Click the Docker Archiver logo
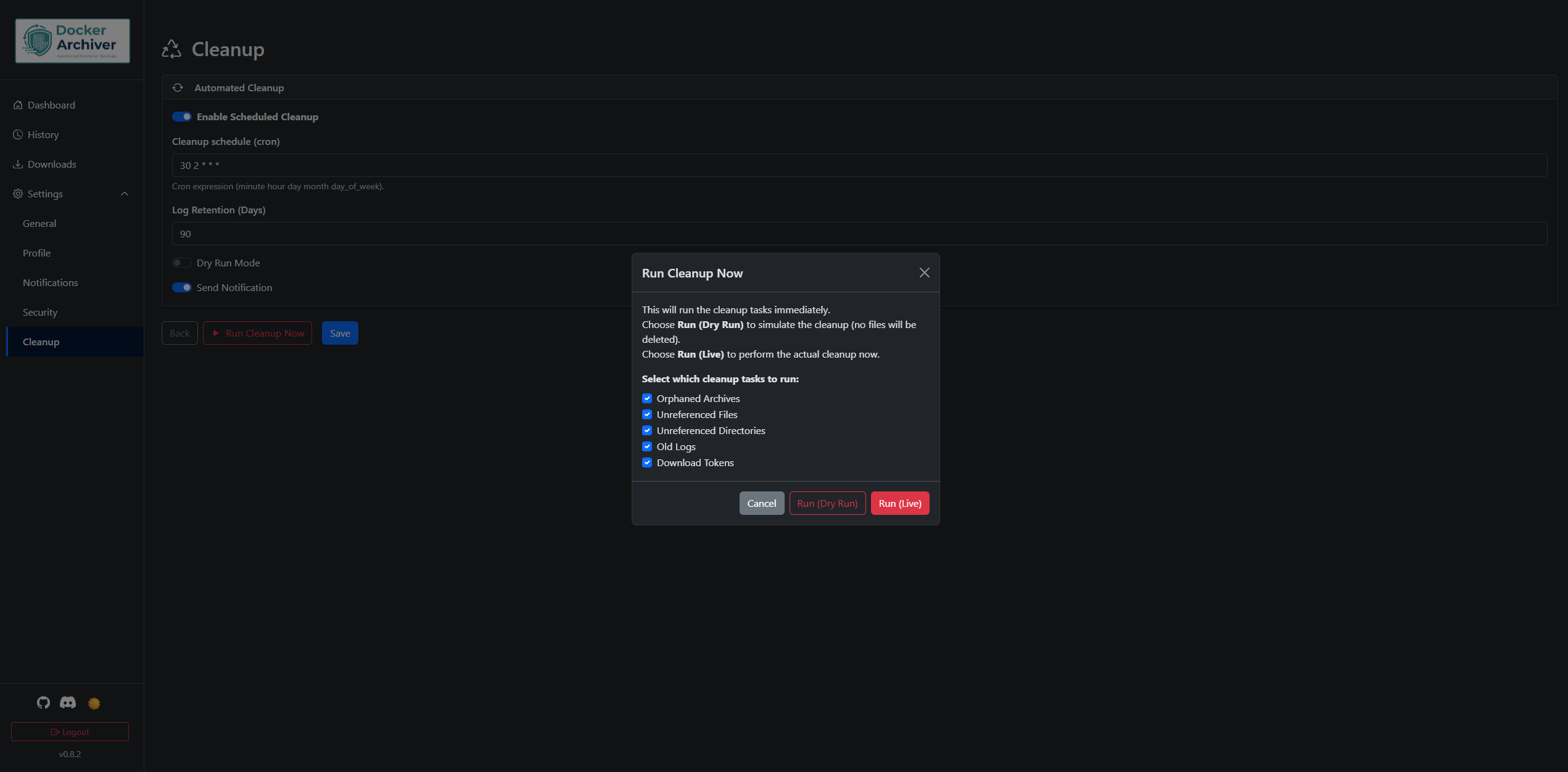The image size is (1568, 772). [x=72, y=41]
